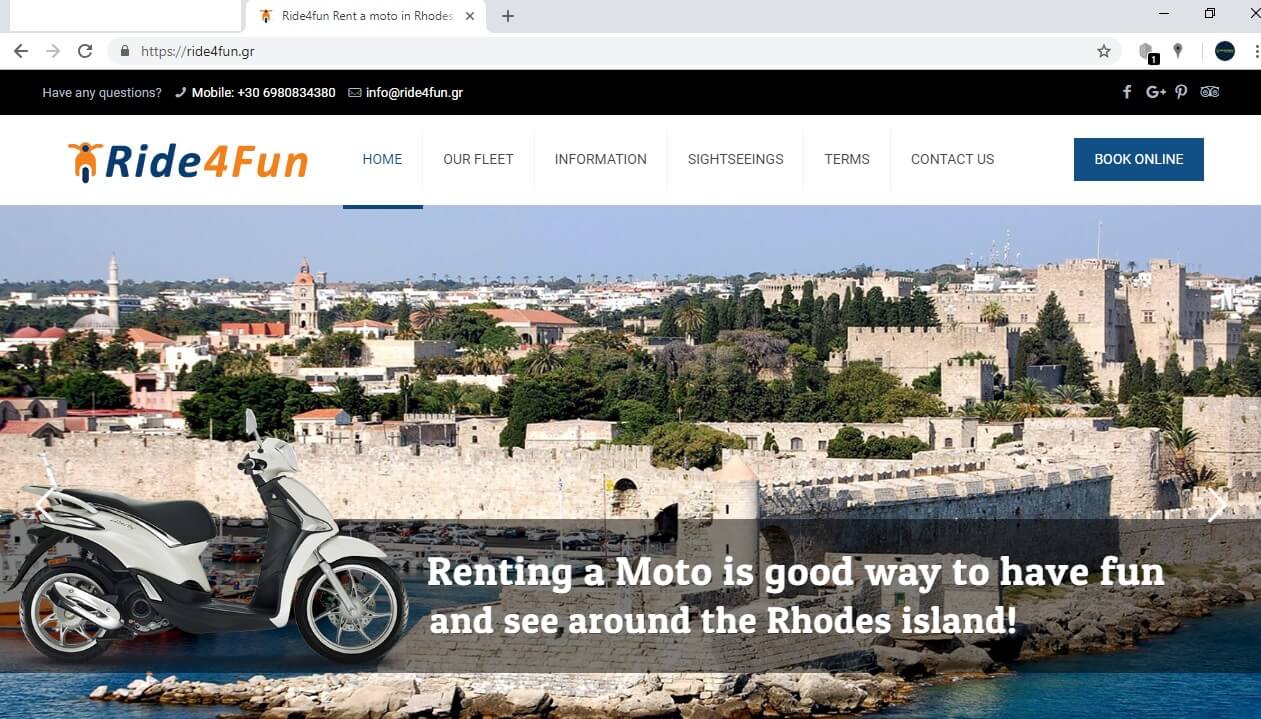Click the address bar URL field
Screen dimensions: 1261x719
click(600, 51)
